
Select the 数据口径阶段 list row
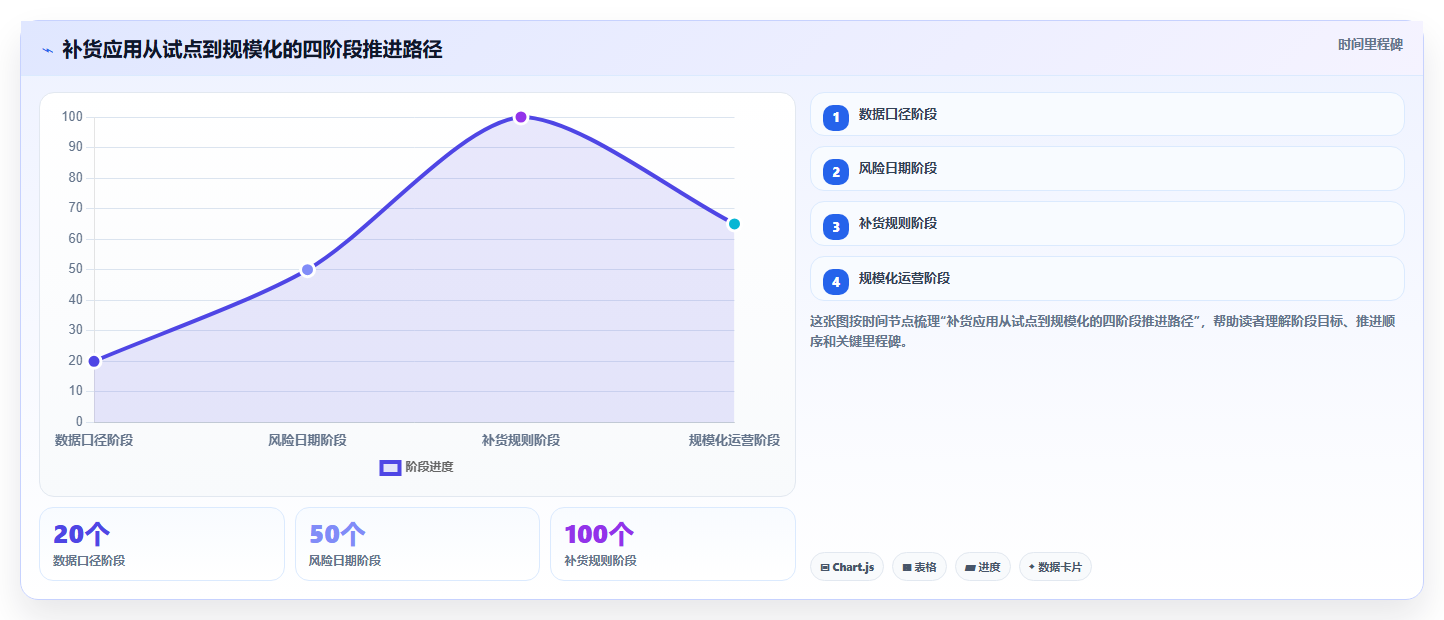tap(1107, 114)
